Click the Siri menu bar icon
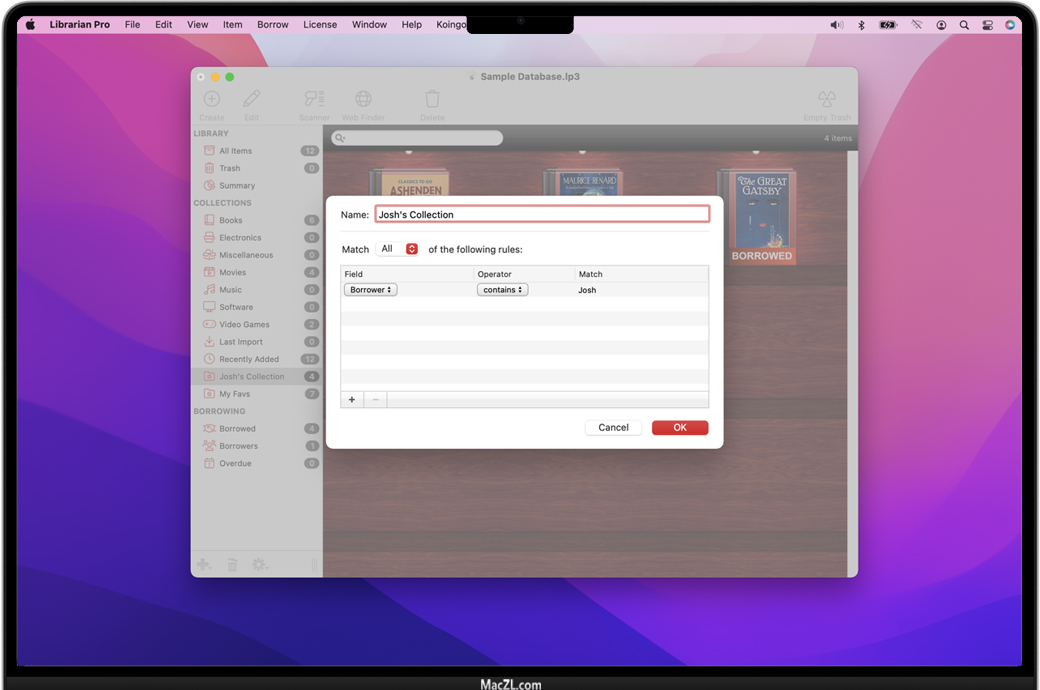The height and width of the screenshot is (690, 1040). pyautogui.click(x=1010, y=25)
